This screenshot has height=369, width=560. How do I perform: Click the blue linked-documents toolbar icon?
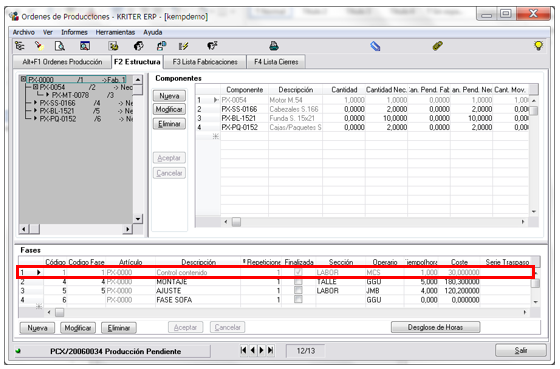click(x=161, y=46)
